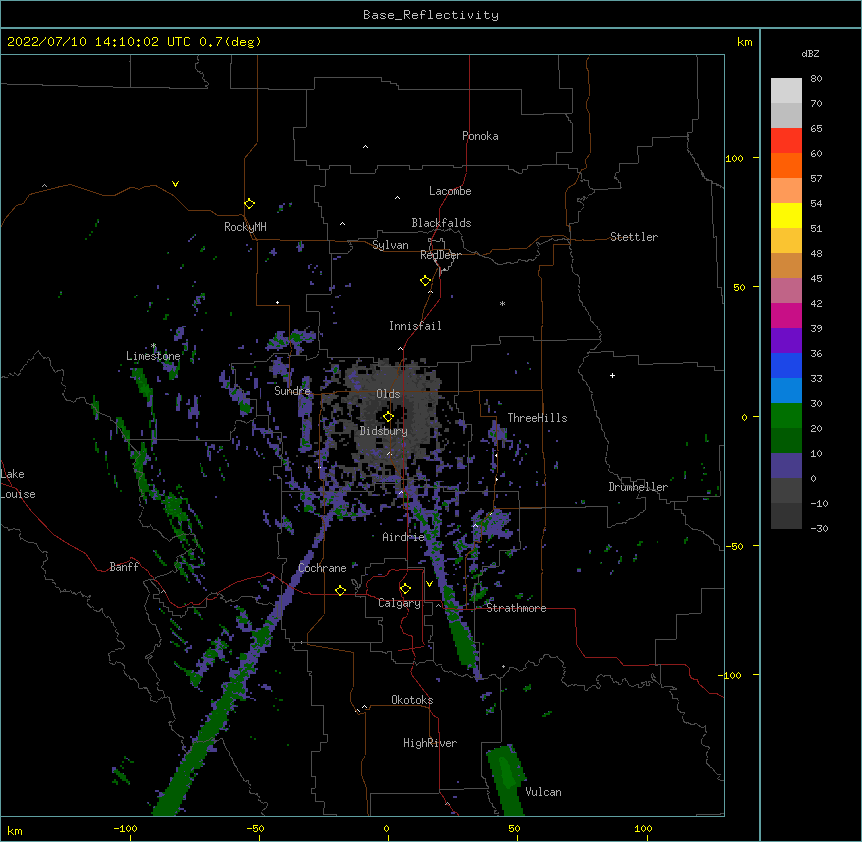Click the HighRiver label
This screenshot has height=842, width=862.
pyautogui.click(x=430, y=743)
